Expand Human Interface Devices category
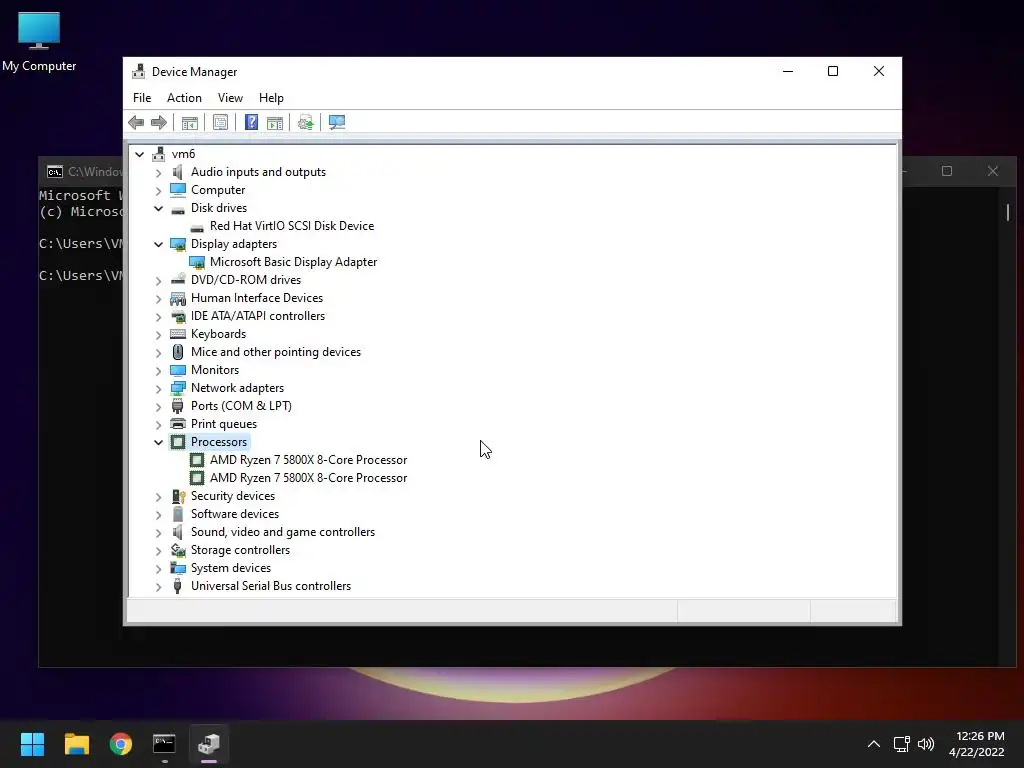Screen dimensions: 1024x768 [158, 298]
